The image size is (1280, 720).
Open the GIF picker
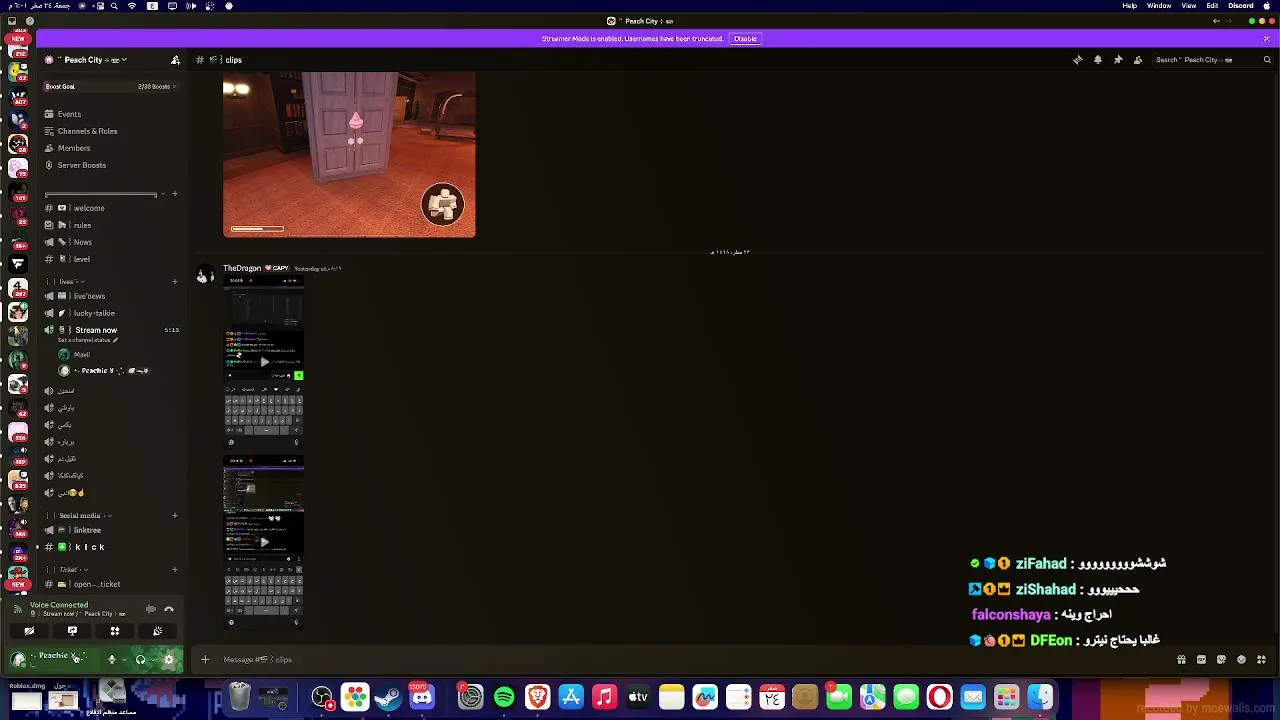point(1201,660)
